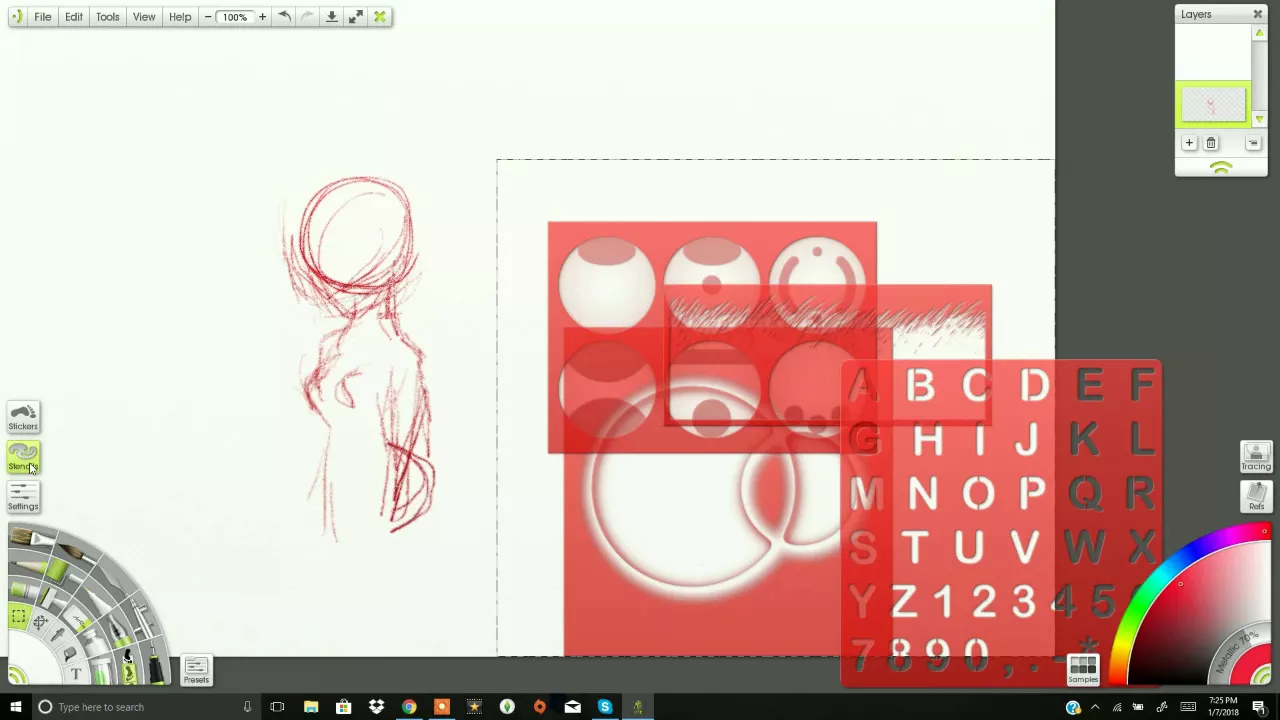
Task: Open the Stickers panel
Action: coord(23,417)
